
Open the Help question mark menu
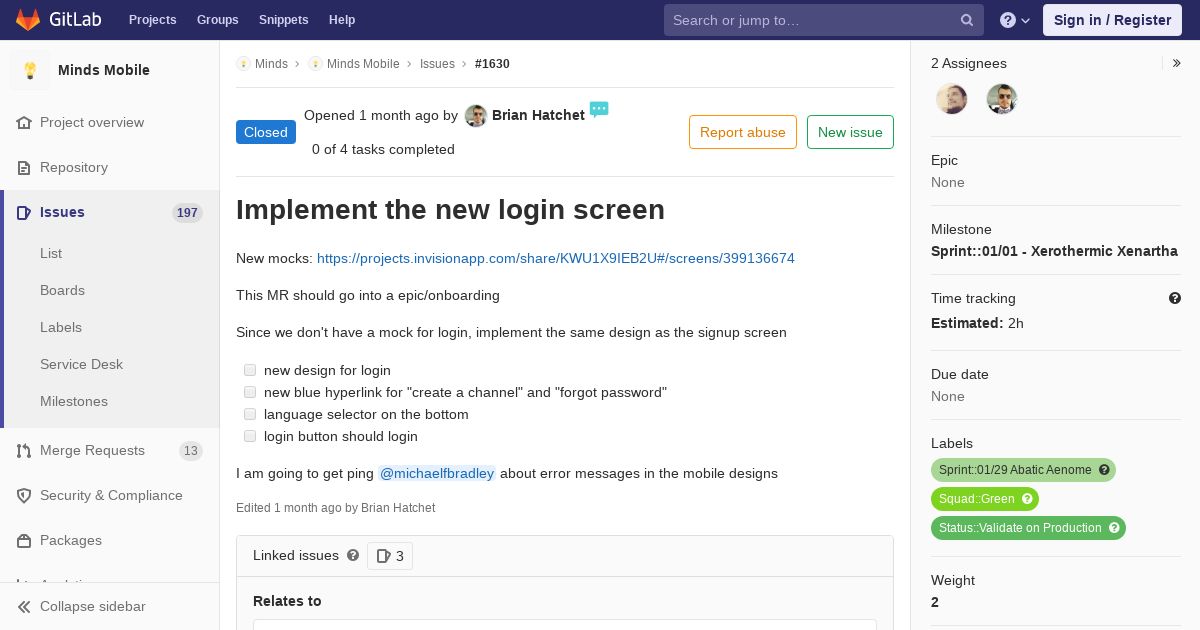coord(1015,20)
